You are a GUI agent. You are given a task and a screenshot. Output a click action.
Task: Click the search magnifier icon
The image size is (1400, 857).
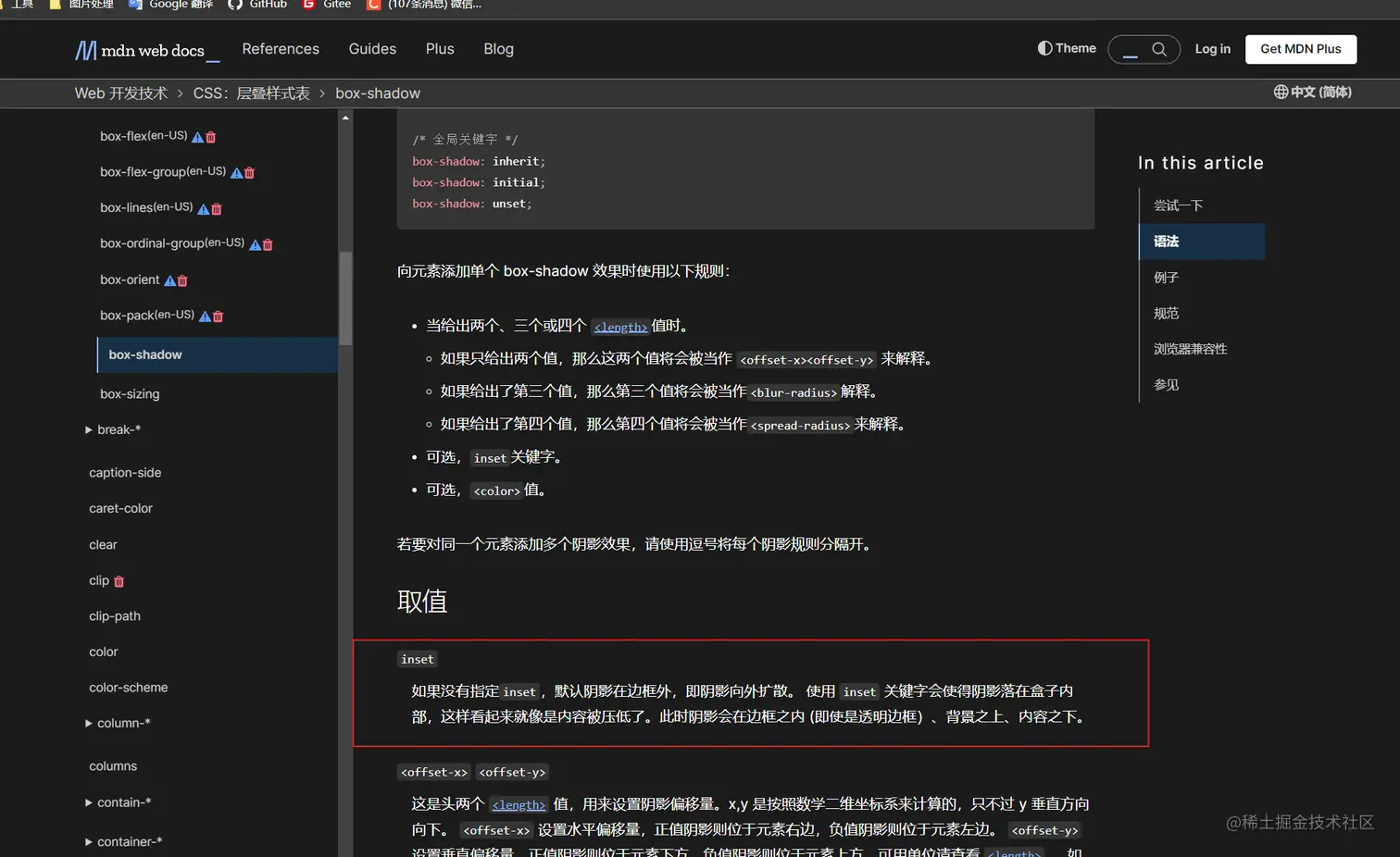(1159, 49)
